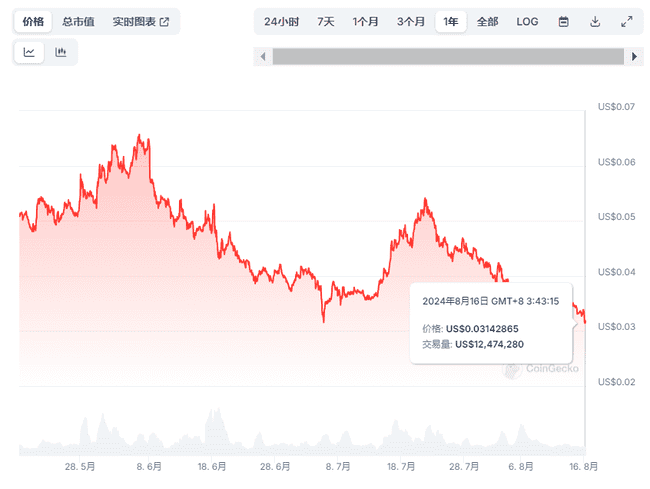Select the 总市值 tab
Image resolution: width=650 pixels, height=489 pixels.
[78, 21]
